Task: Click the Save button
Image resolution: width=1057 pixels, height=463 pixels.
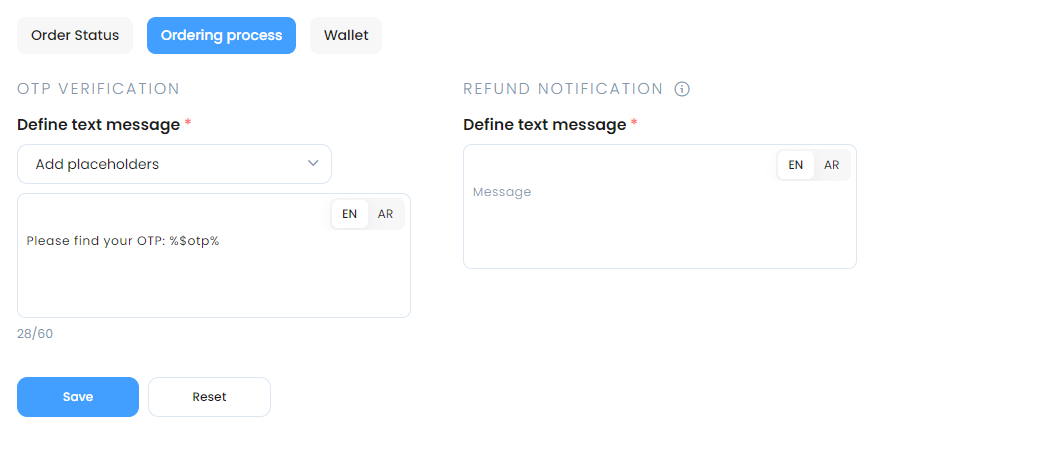Action: 78,397
